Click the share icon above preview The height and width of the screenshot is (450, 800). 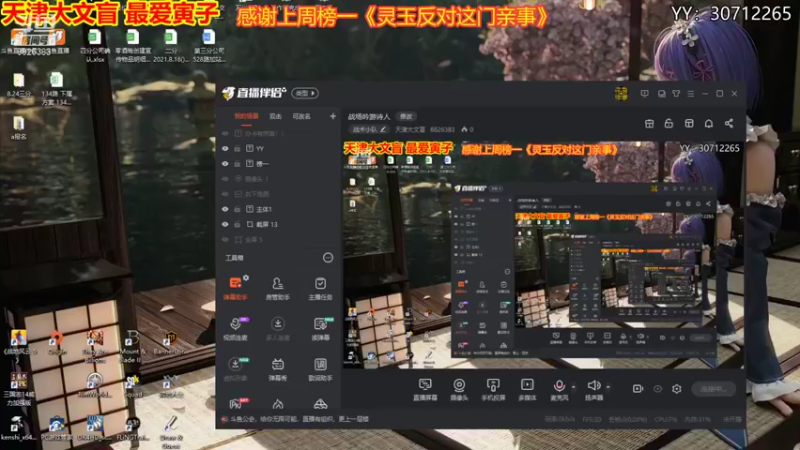[x=729, y=123]
